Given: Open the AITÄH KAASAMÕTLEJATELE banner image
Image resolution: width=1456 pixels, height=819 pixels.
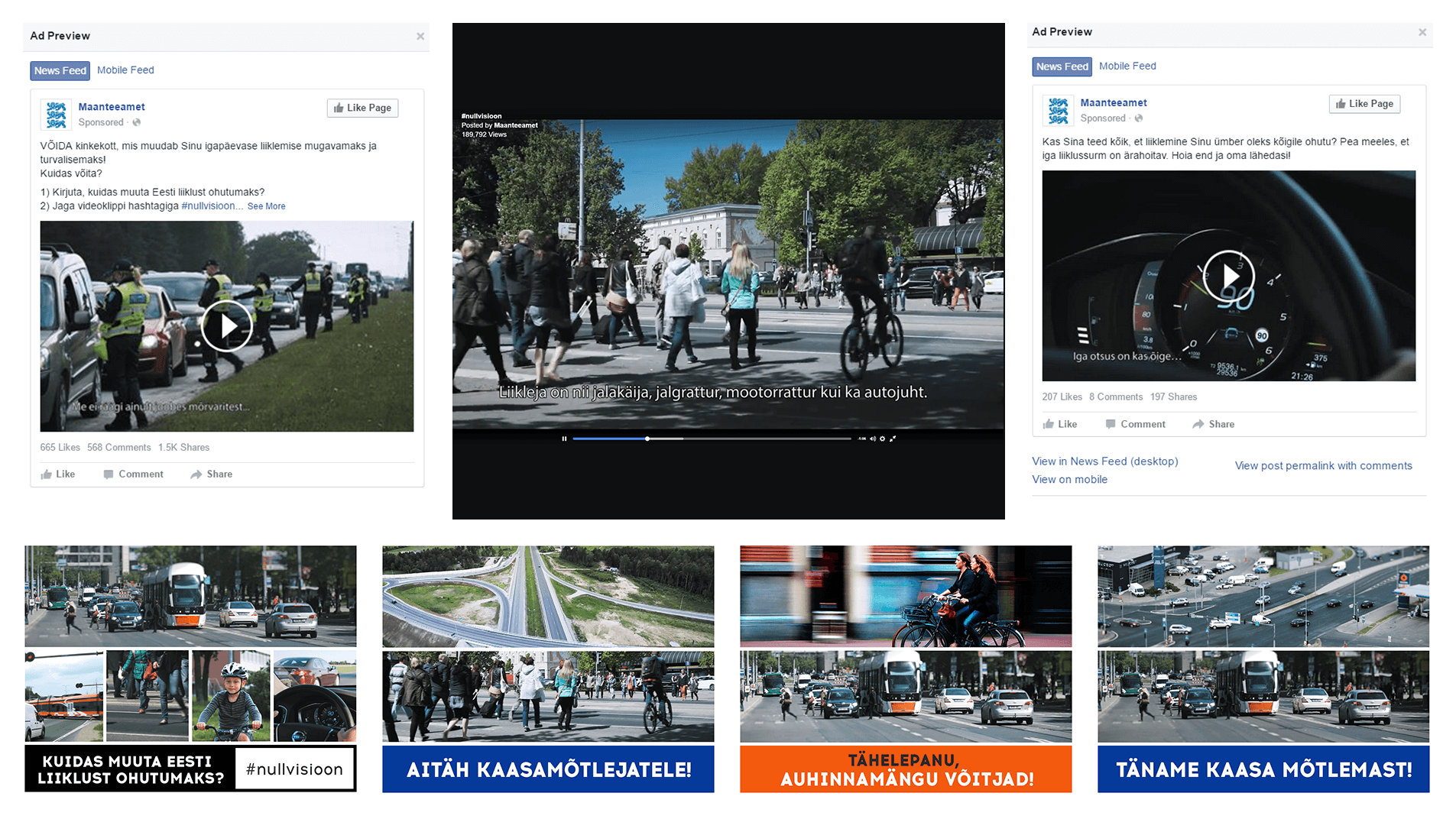Looking at the screenshot, I should click(548, 769).
